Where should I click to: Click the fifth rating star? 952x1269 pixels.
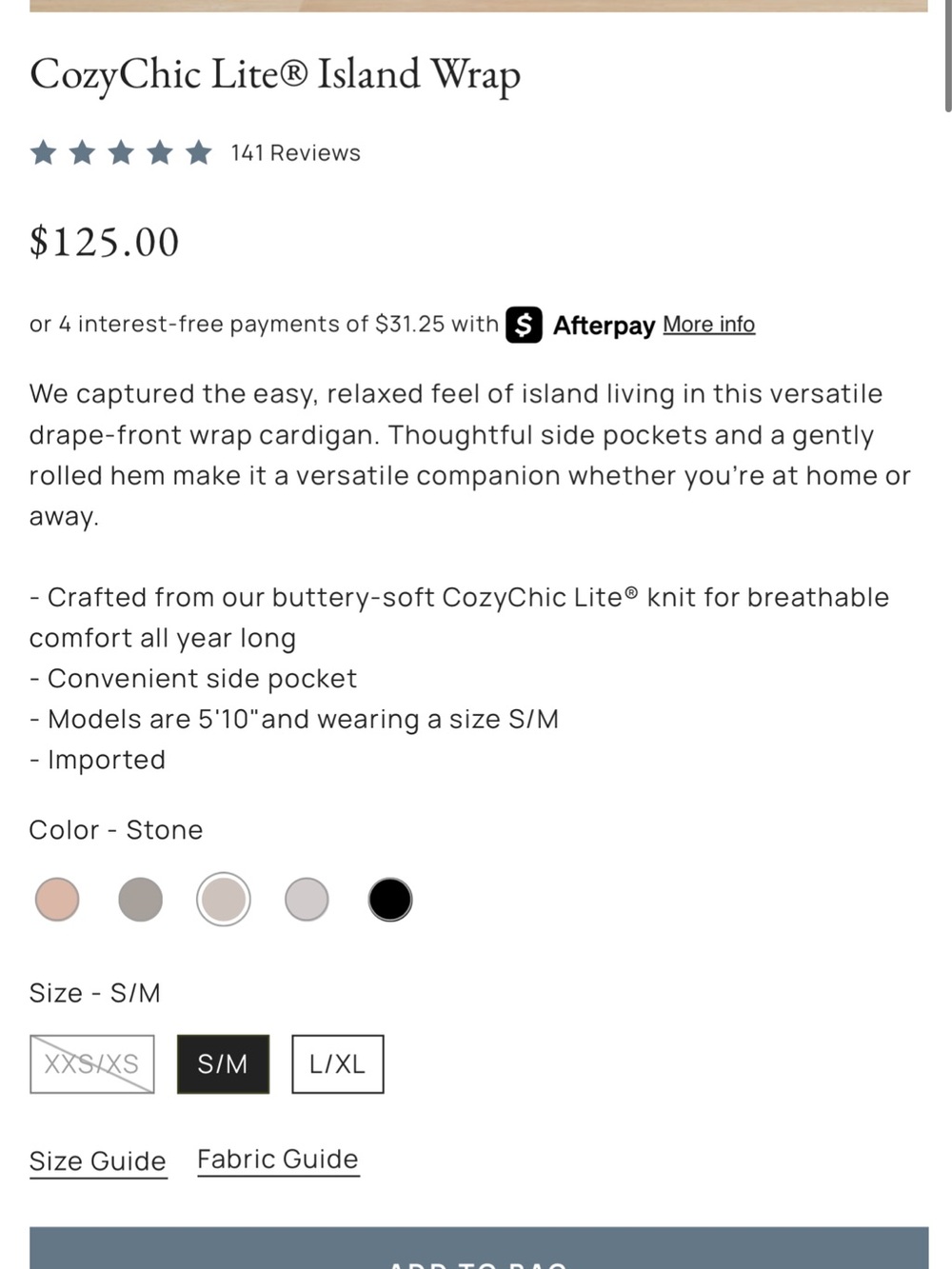tap(199, 152)
